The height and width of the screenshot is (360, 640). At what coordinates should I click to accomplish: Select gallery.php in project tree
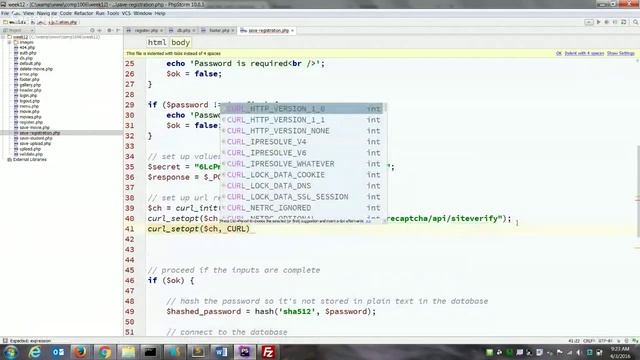[x=30, y=85]
